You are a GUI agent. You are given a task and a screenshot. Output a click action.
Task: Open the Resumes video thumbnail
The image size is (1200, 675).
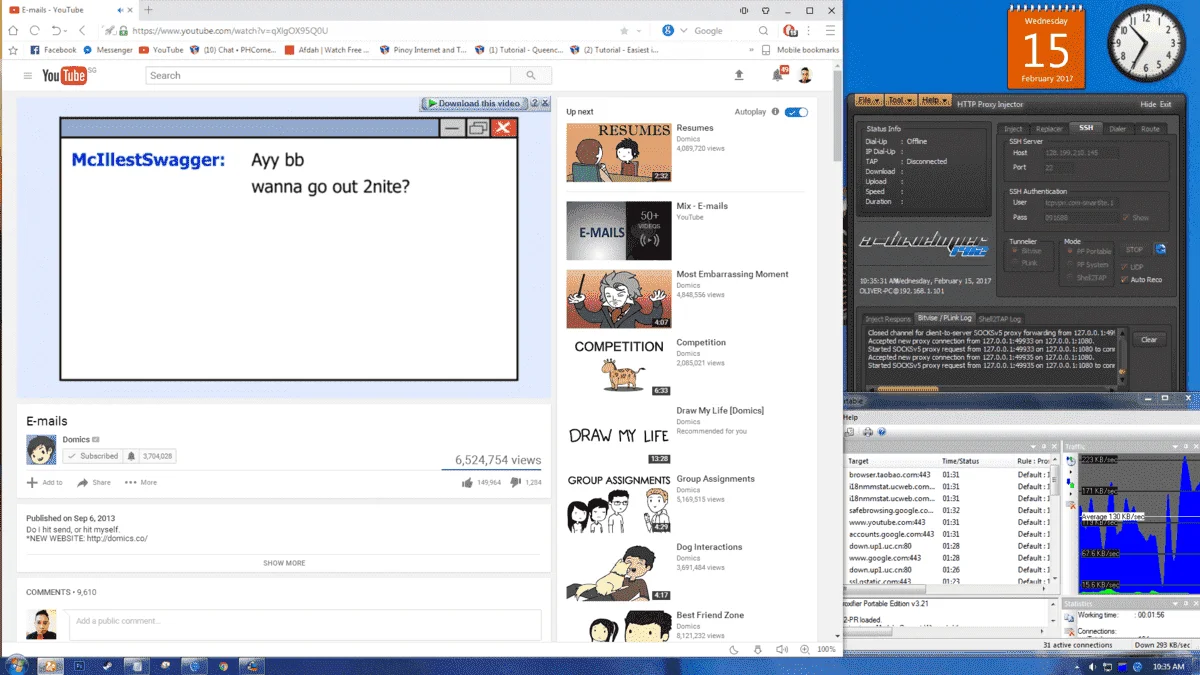point(619,152)
